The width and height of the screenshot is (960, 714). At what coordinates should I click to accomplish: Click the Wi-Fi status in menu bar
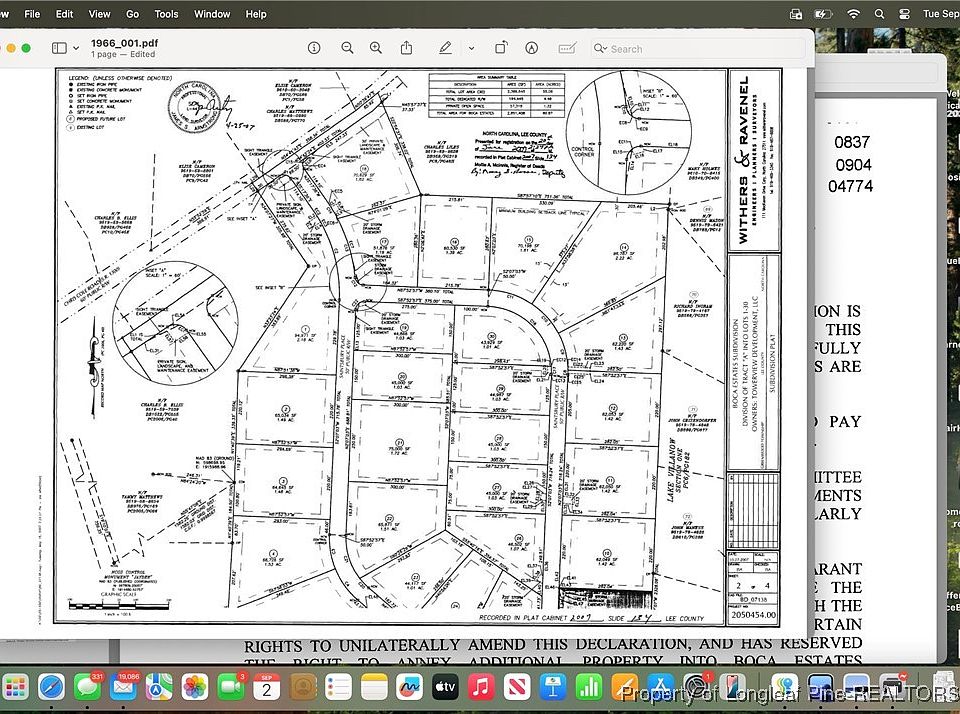click(x=853, y=14)
